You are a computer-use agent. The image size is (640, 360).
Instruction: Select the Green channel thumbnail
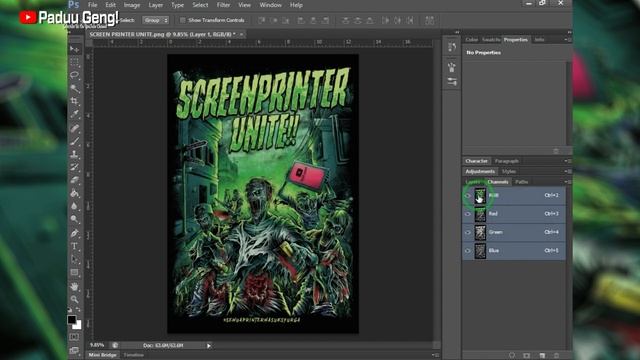(480, 232)
